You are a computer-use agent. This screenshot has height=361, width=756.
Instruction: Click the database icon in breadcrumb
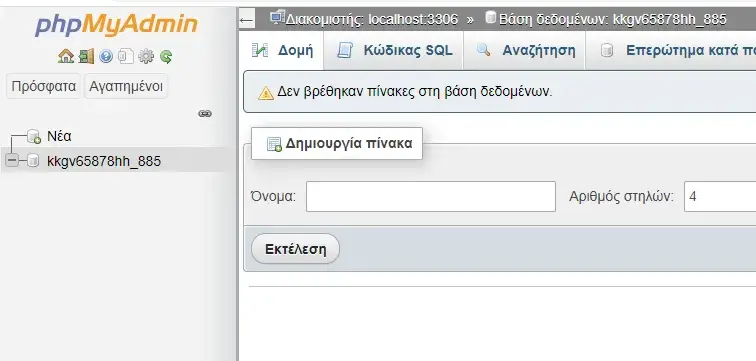pyautogui.click(x=491, y=17)
